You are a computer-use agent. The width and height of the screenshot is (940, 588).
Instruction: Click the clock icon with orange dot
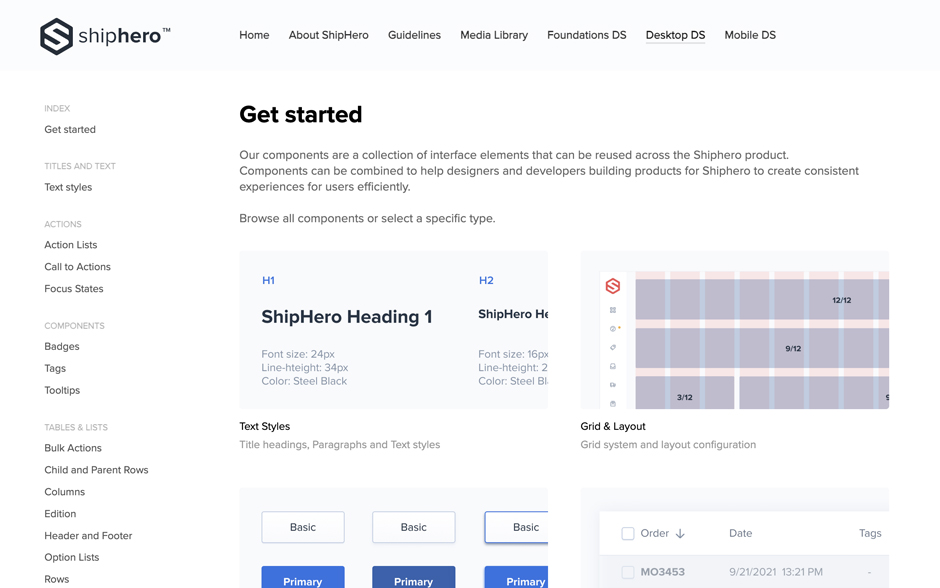(613, 329)
